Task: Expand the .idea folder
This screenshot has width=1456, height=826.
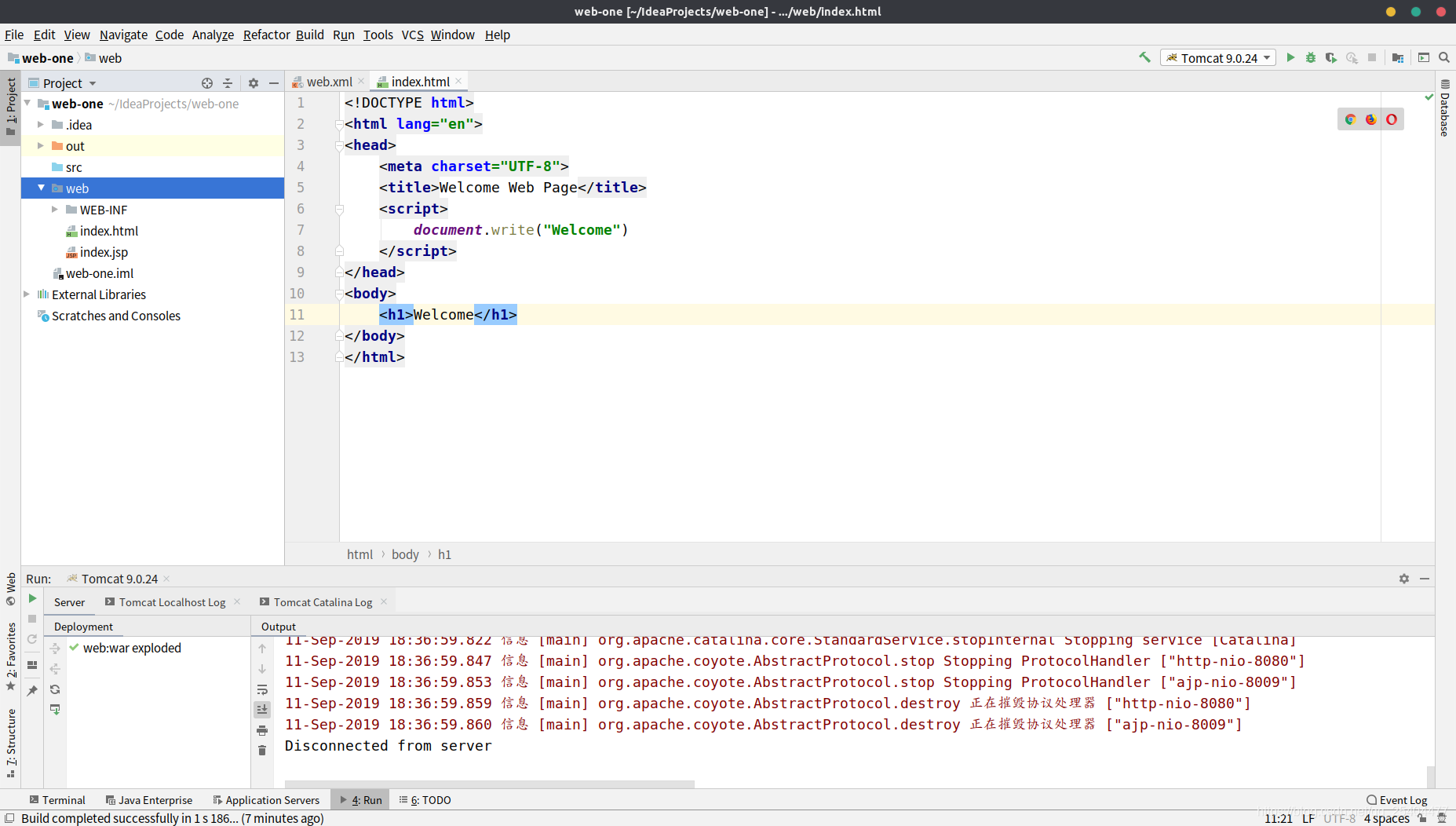Action: click(41, 124)
